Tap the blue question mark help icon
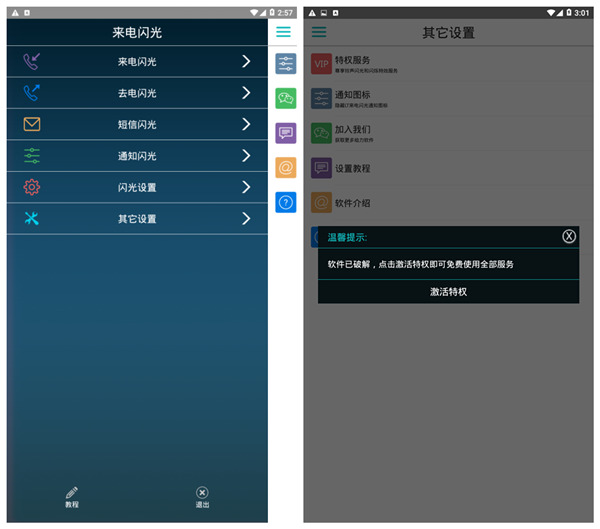The image size is (600, 529). 285,202
